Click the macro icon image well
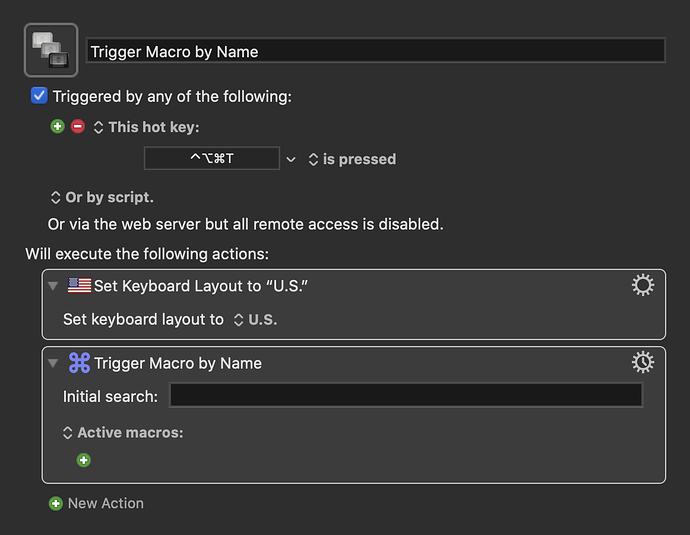This screenshot has width=690, height=535. [51, 50]
